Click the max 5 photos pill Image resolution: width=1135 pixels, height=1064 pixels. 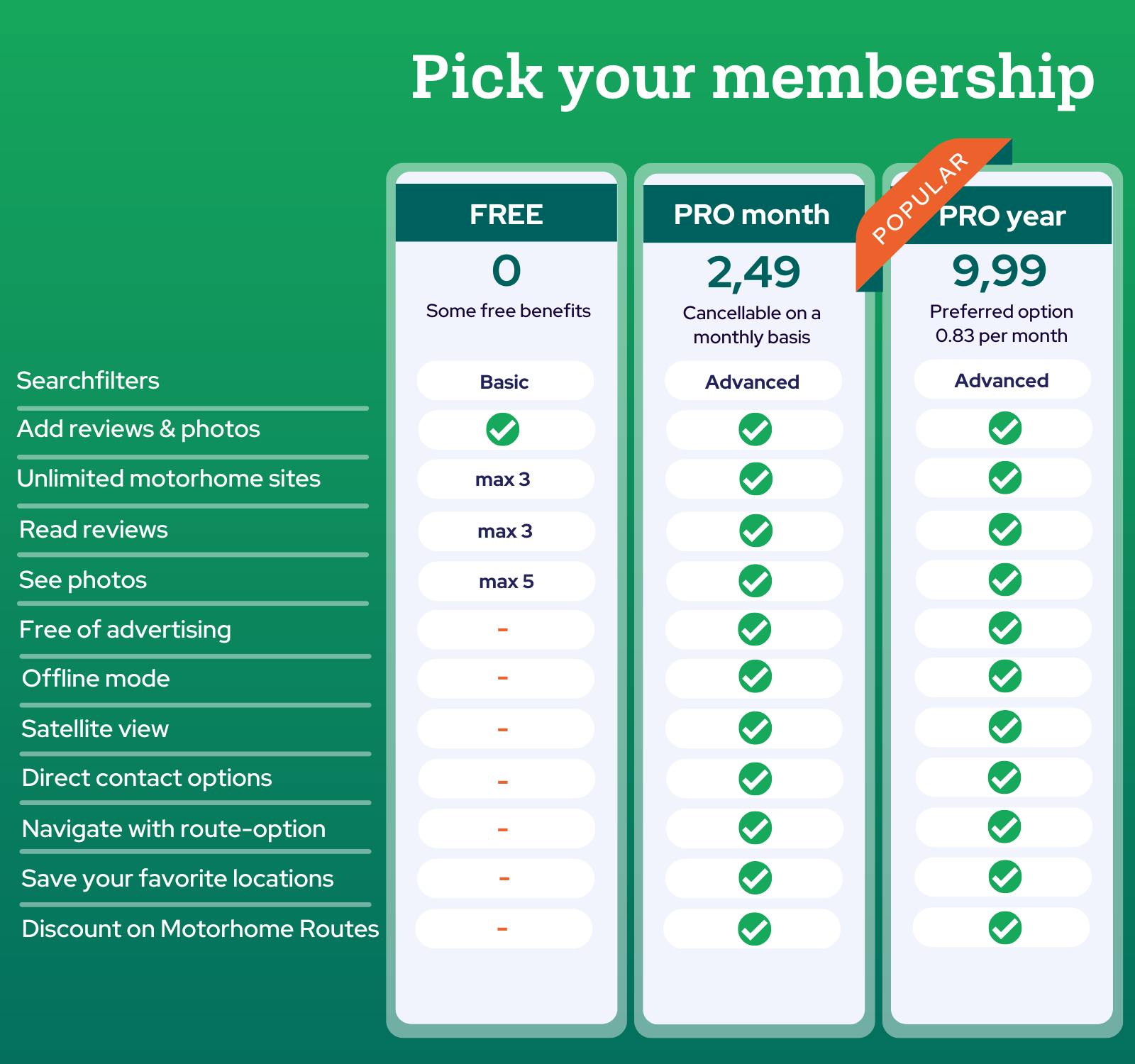pyautogui.click(x=506, y=582)
